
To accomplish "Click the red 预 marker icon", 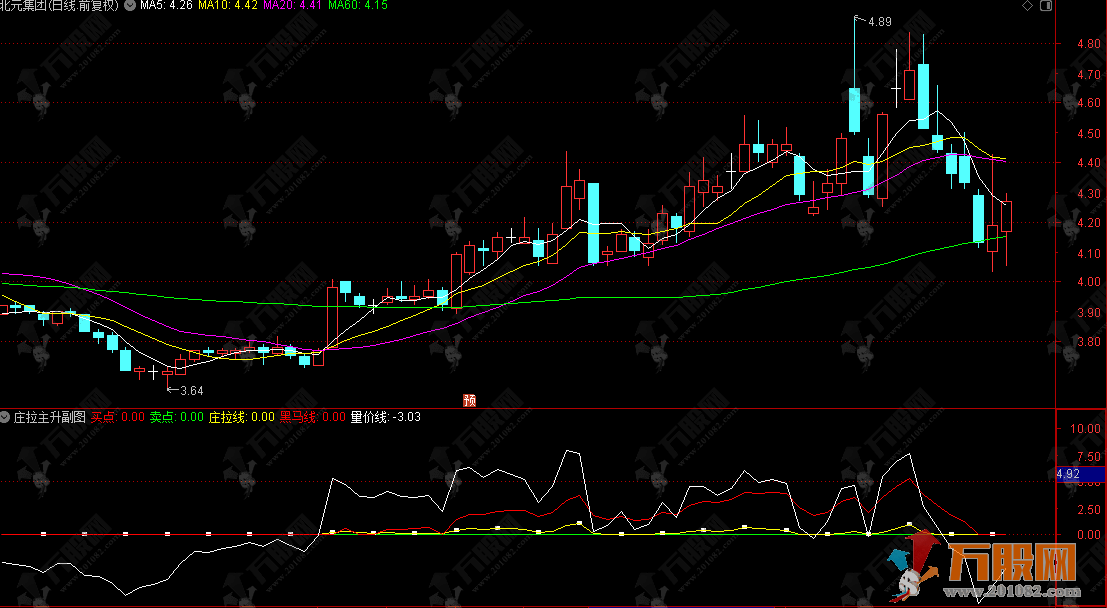I will coord(469,400).
